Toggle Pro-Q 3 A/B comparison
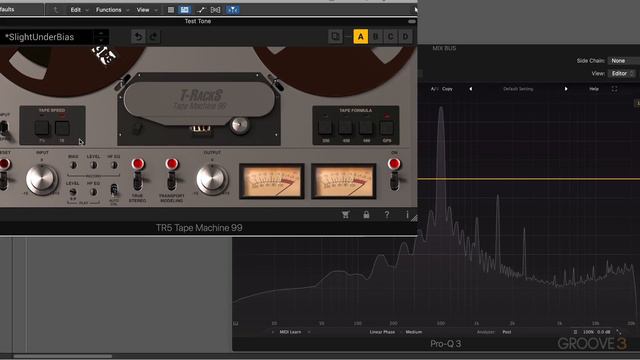The image size is (640, 360). click(x=434, y=89)
